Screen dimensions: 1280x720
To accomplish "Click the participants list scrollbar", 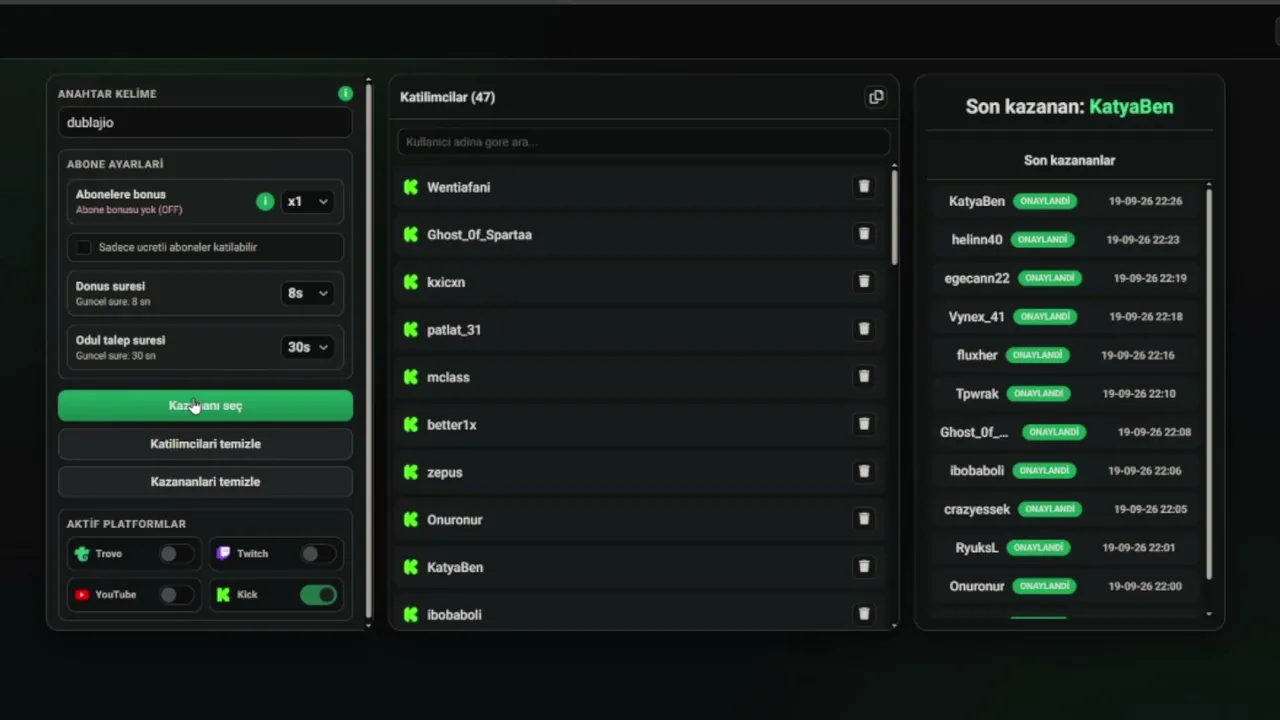I will click(894, 218).
